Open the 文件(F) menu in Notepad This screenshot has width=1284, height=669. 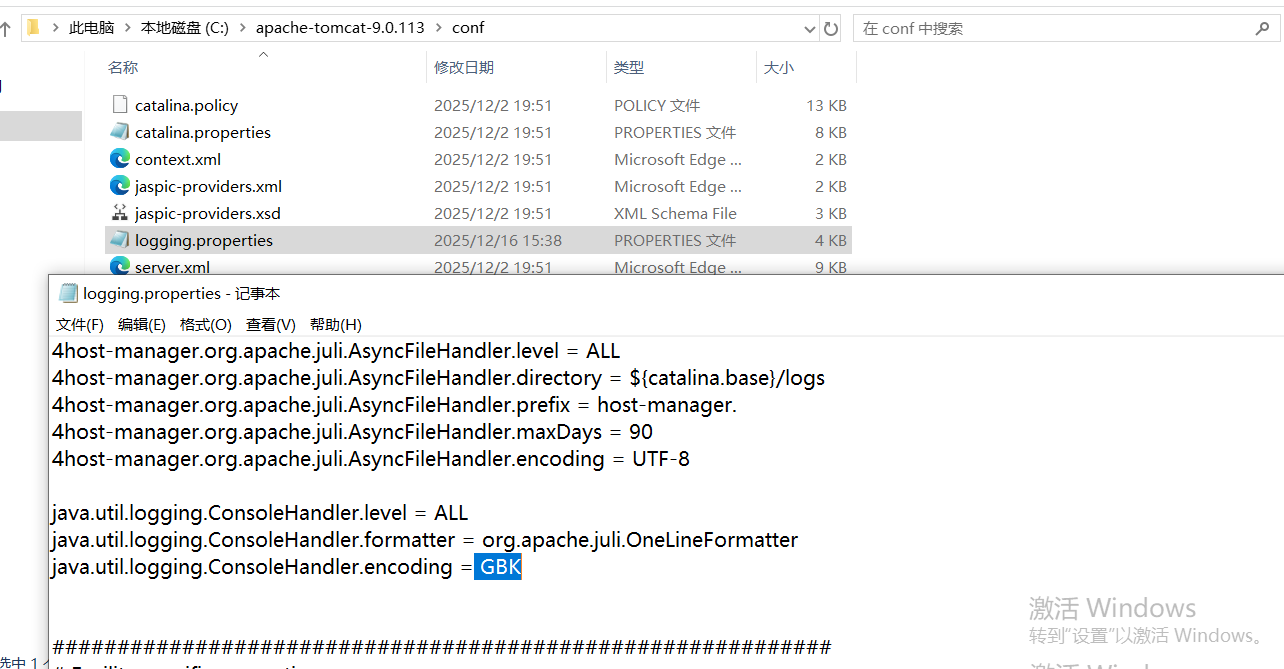point(80,325)
